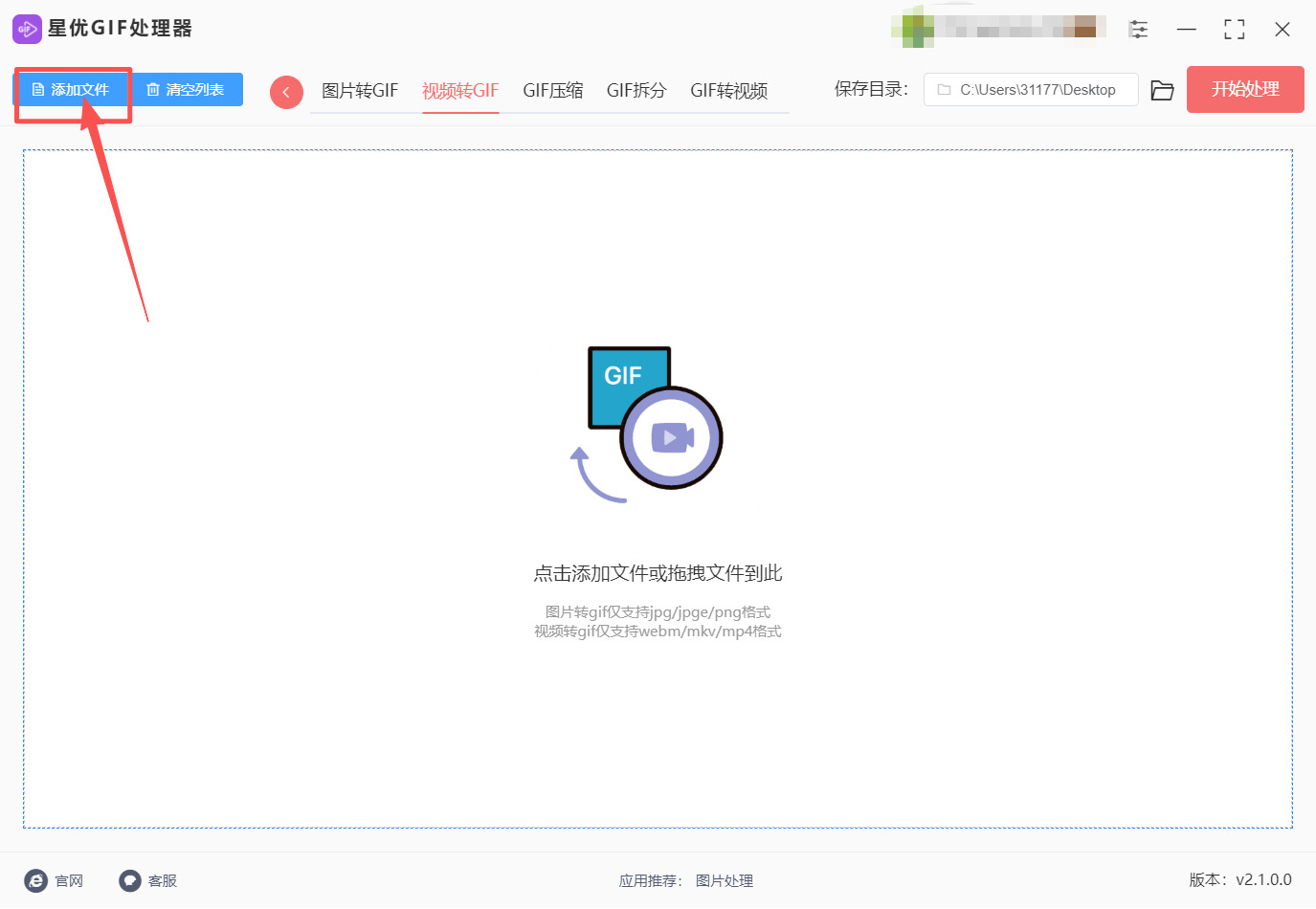Screen dimensions: 1316x909
Task: Click the drag-and-drop file area
Action: (658, 571)
